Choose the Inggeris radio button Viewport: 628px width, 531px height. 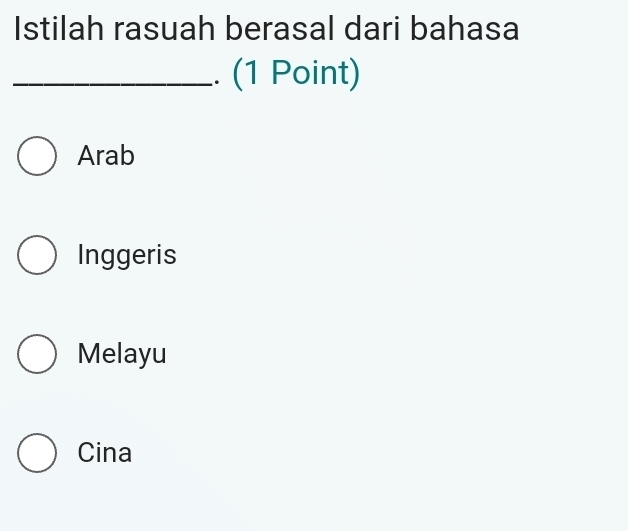(37, 256)
